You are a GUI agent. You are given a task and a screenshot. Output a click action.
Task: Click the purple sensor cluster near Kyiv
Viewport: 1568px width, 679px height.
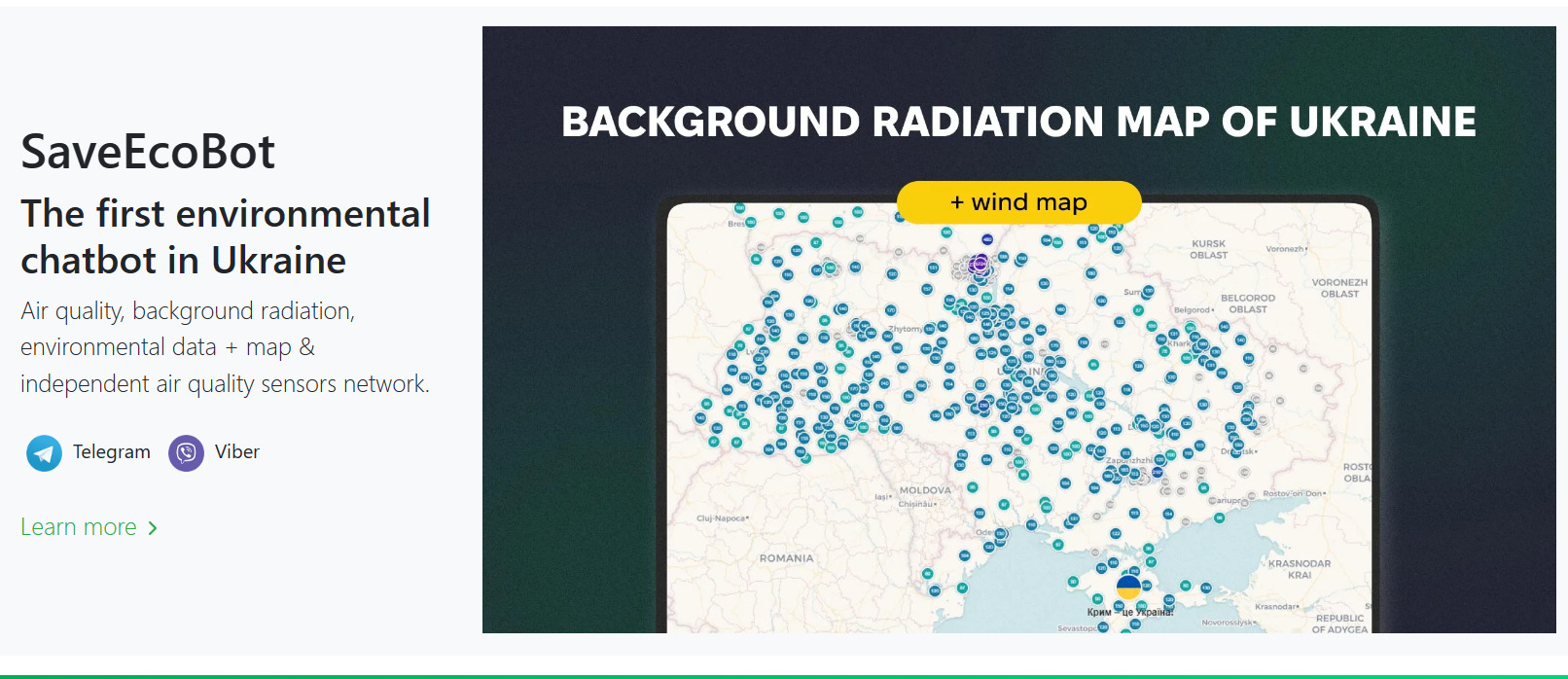click(x=980, y=263)
